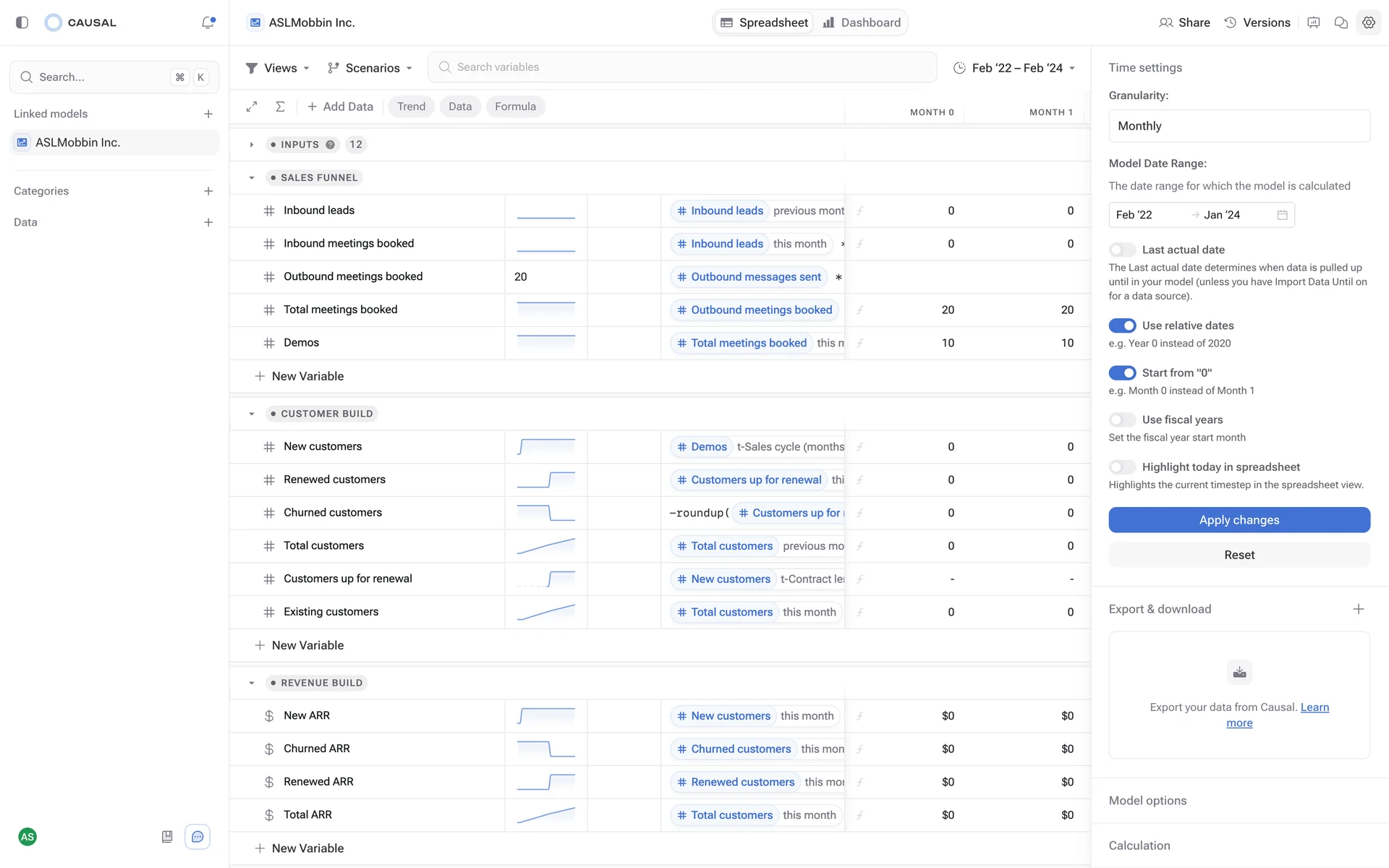Image resolution: width=1389 pixels, height=868 pixels.
Task: Expand the INPUTS section
Action: (252, 145)
